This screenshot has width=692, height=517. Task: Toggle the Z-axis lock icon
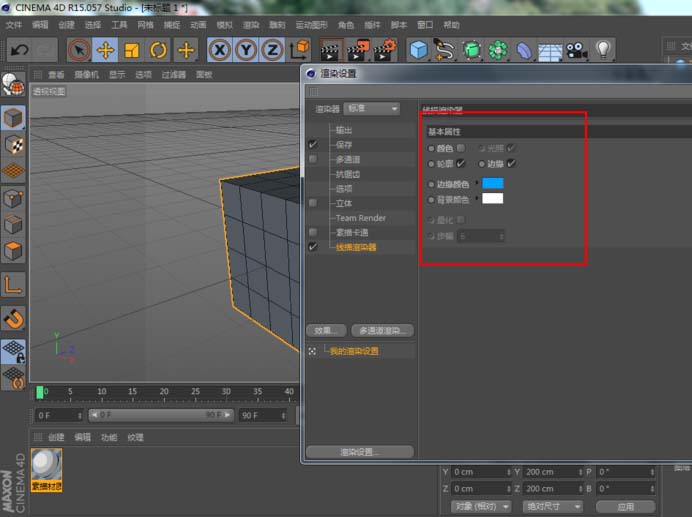click(x=271, y=50)
